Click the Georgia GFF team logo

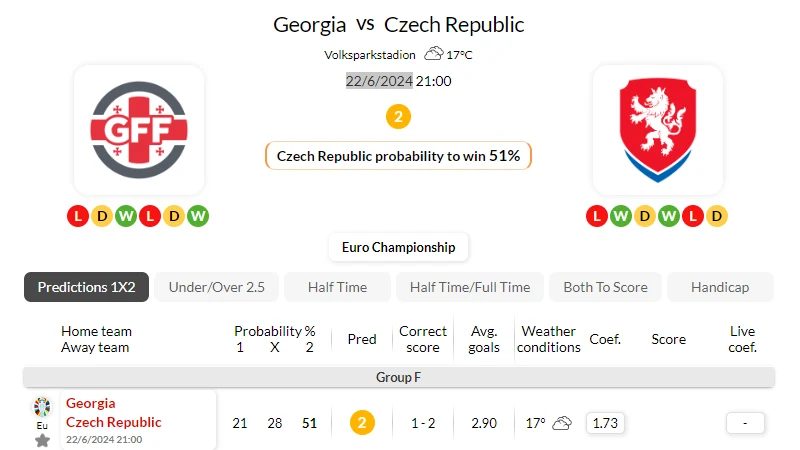(139, 130)
